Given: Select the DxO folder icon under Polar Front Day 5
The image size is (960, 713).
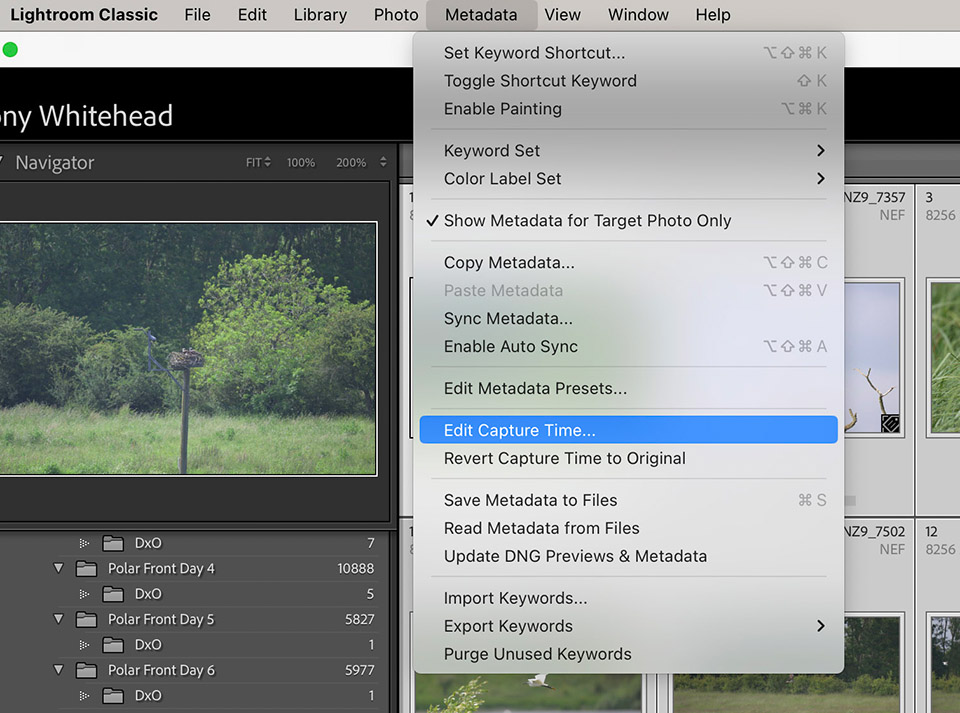Looking at the screenshot, I should pyautogui.click(x=113, y=644).
